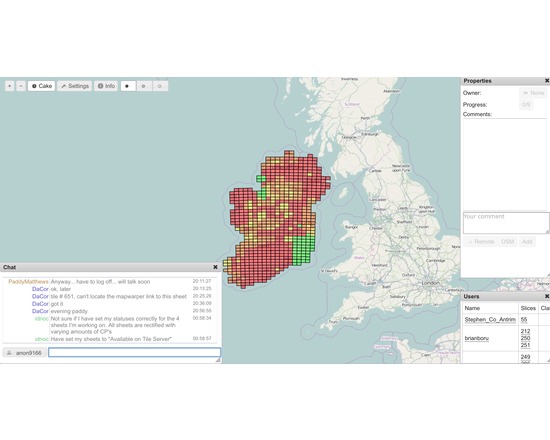This screenshot has width=550, height=440.
Task: Open Settings with the wrench icon
Action: coord(75,86)
